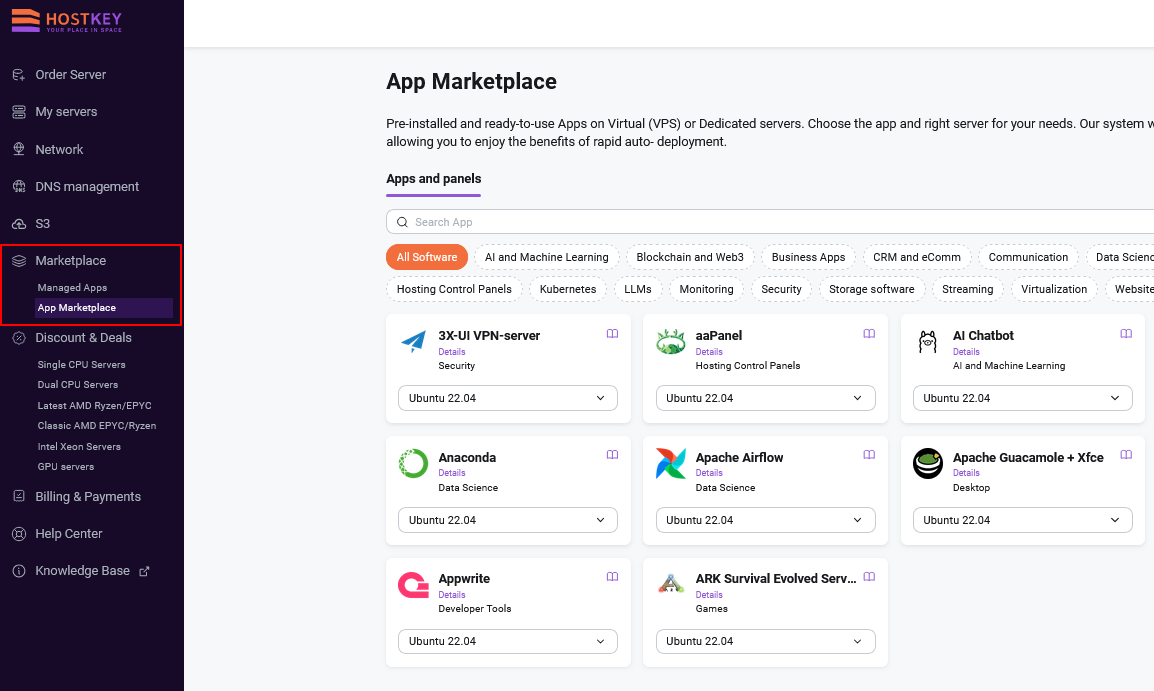
Task: Open the ARK Survival Evolved docs book icon
Action: click(x=869, y=577)
